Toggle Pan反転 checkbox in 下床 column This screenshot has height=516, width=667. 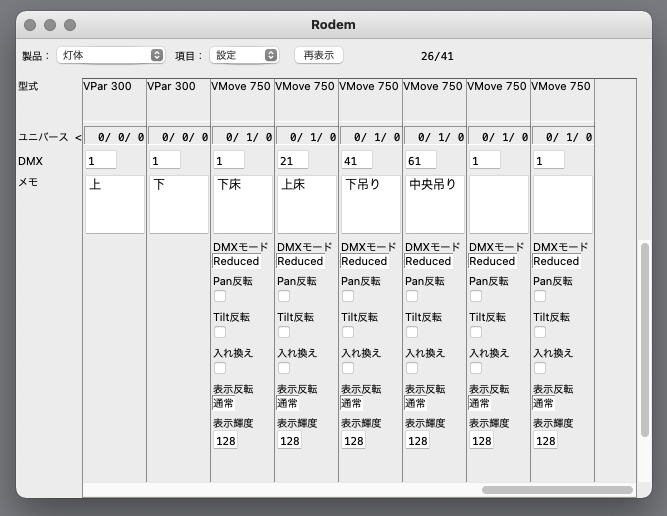click(220, 296)
